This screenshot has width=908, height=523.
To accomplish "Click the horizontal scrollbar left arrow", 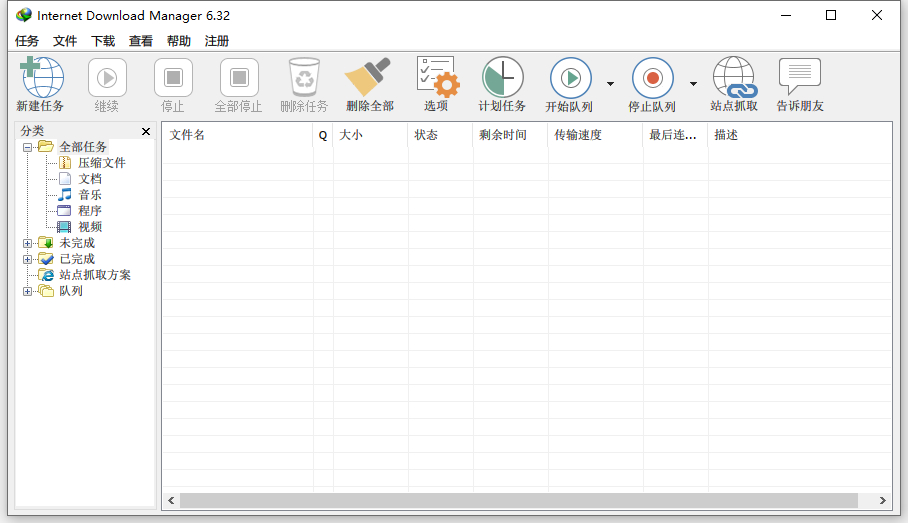I will (171, 500).
